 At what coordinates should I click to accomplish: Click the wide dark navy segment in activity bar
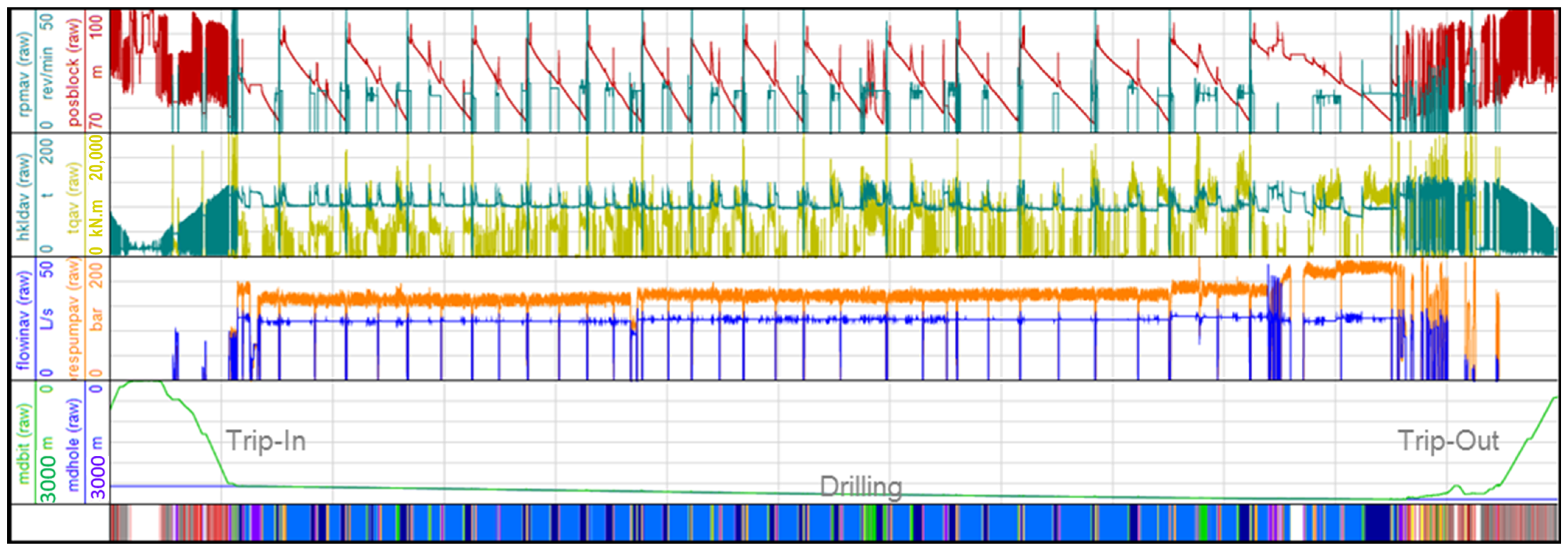coord(1377,523)
